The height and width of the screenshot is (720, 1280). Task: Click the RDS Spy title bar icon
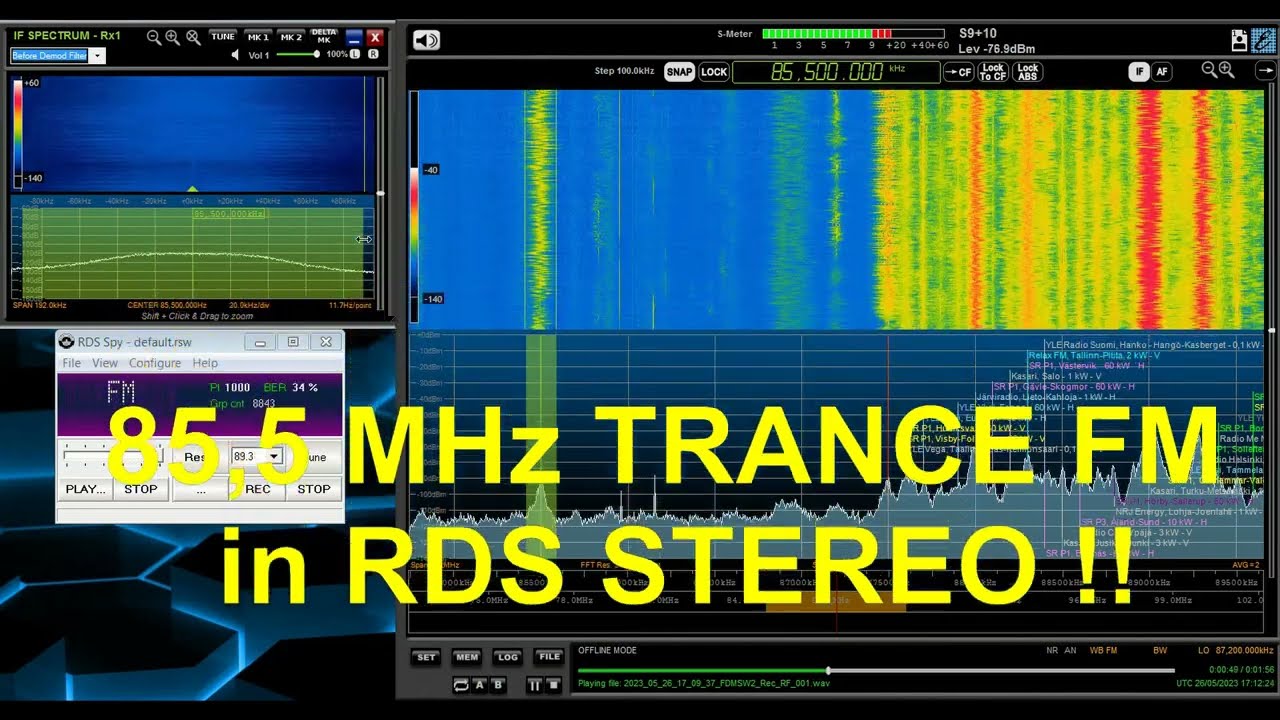point(67,342)
